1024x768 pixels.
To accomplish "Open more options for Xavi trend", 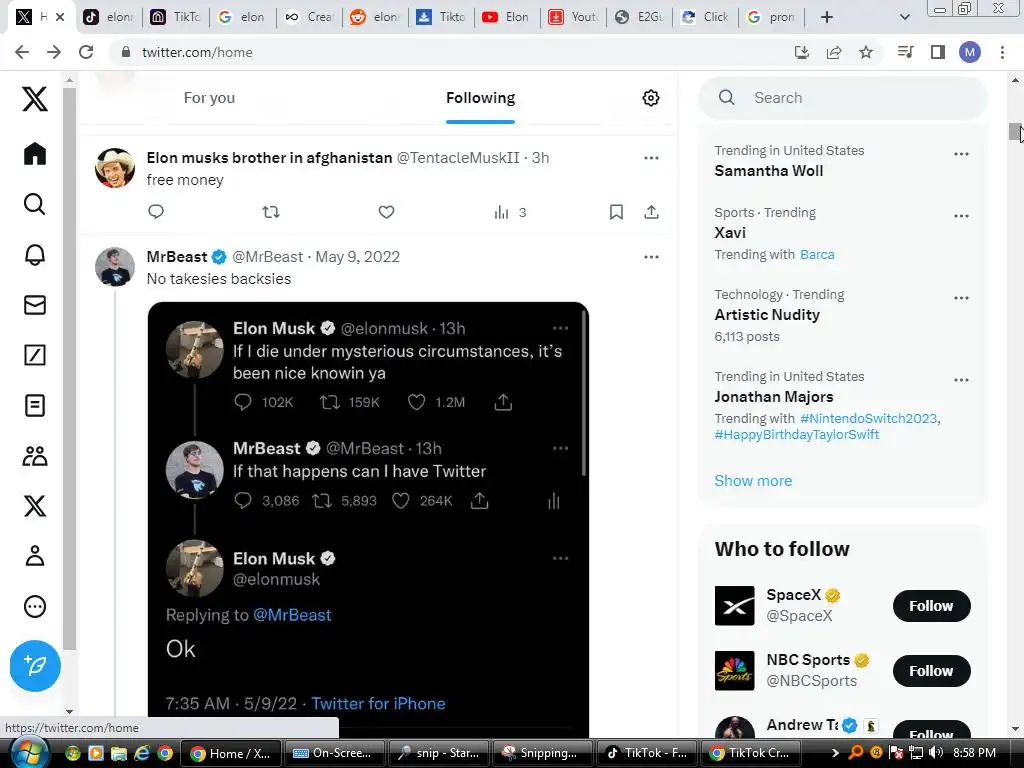I will 961,216.
